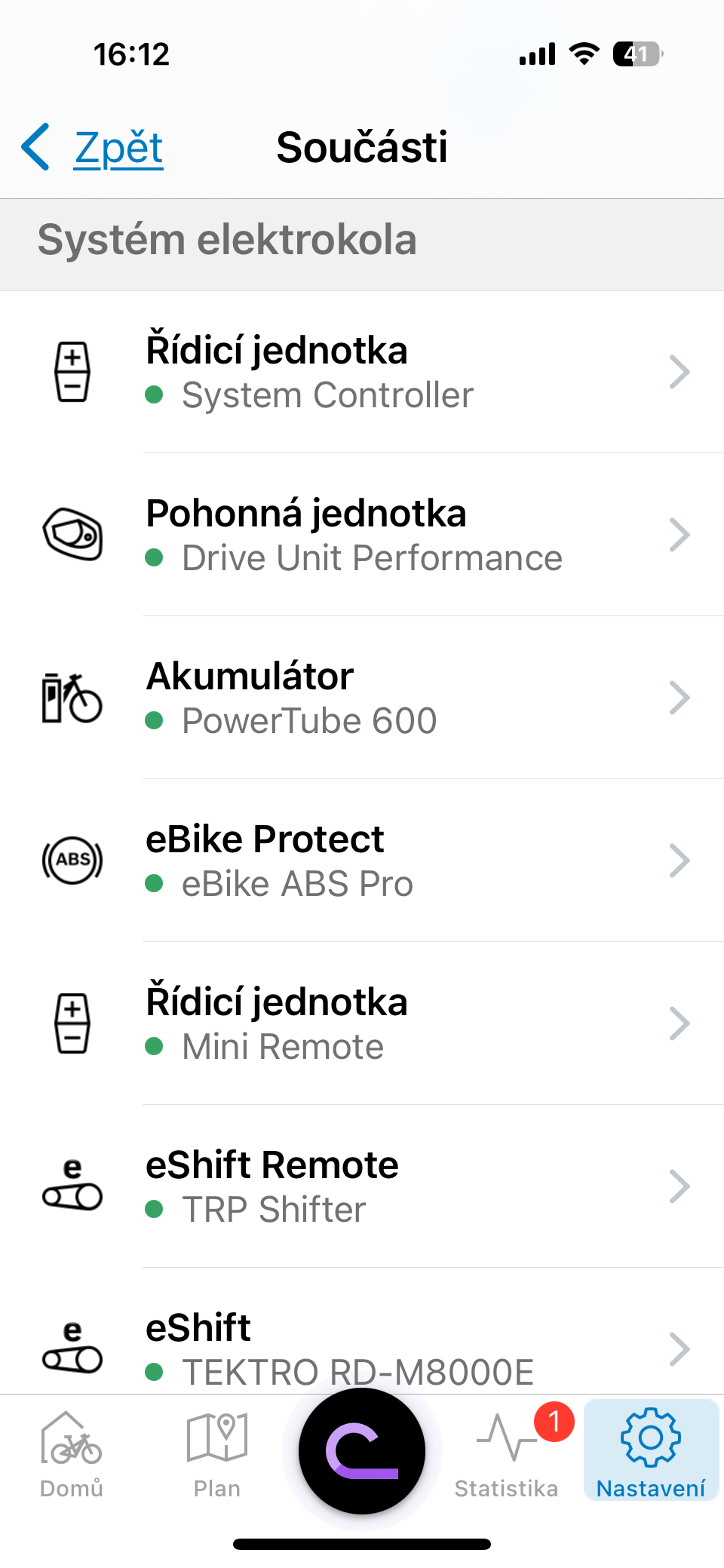Tap the System Controller remote icon
The height and width of the screenshot is (1568, 724).
tap(72, 372)
